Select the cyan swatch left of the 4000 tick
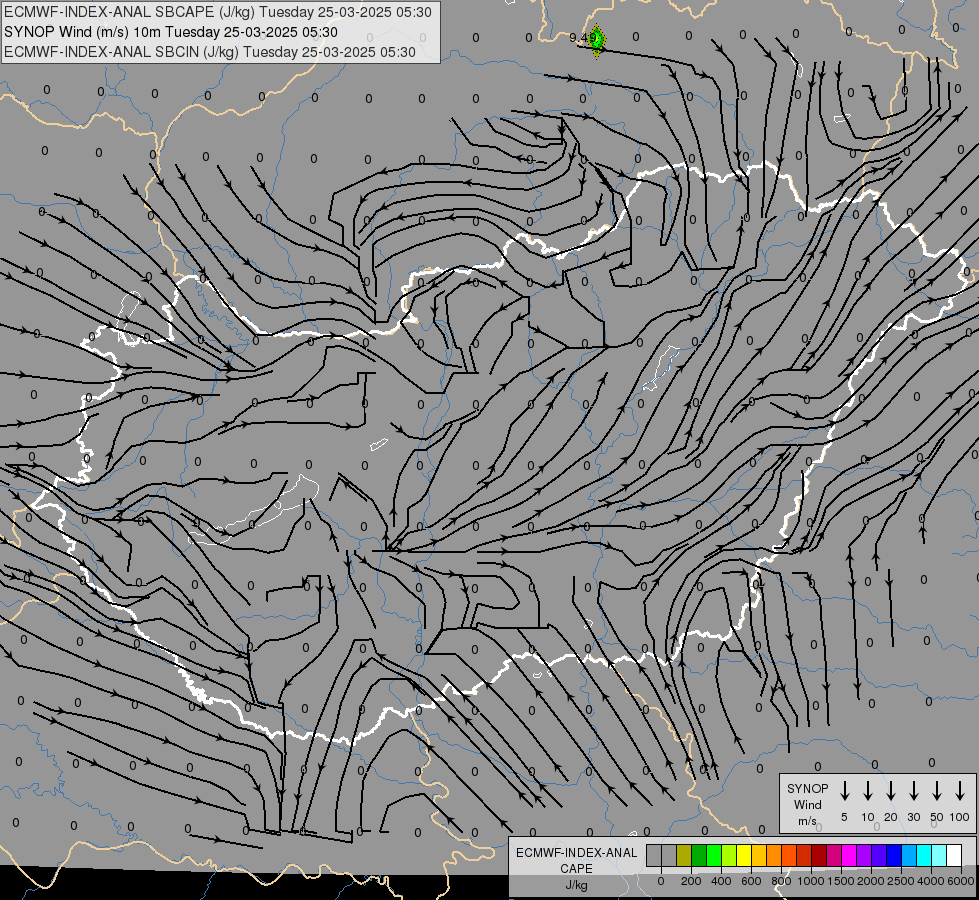Viewport: 979px width, 900px height. pyautogui.click(x=923, y=855)
